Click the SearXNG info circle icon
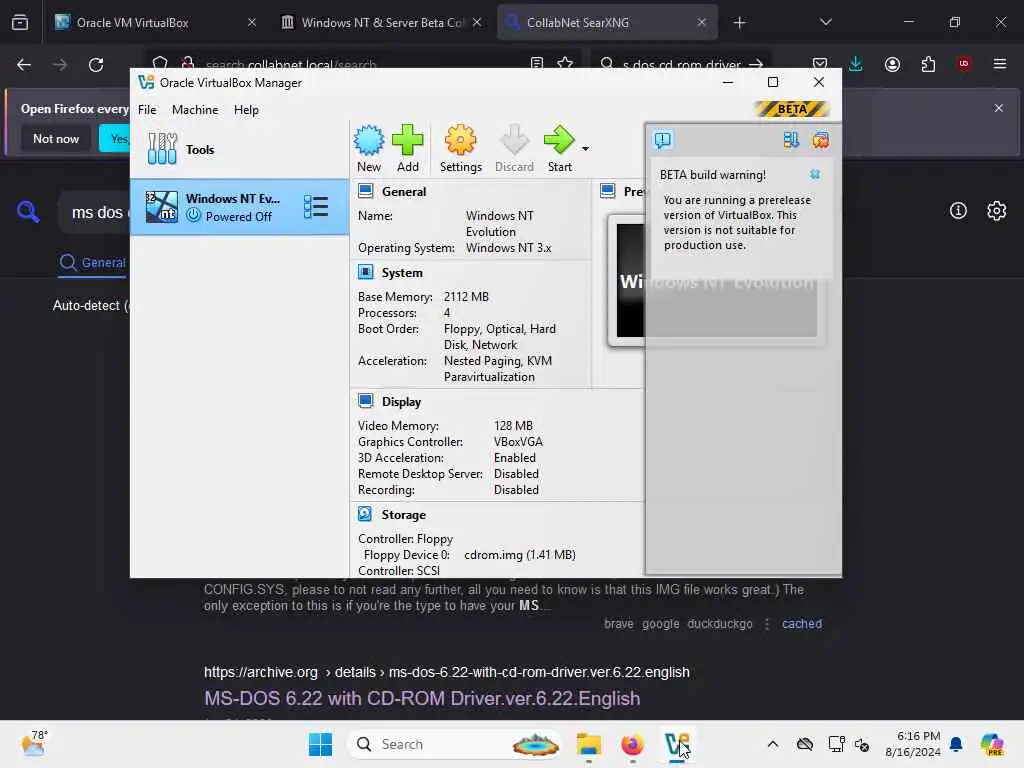Viewport: 1024px width, 768px height. (x=958, y=211)
